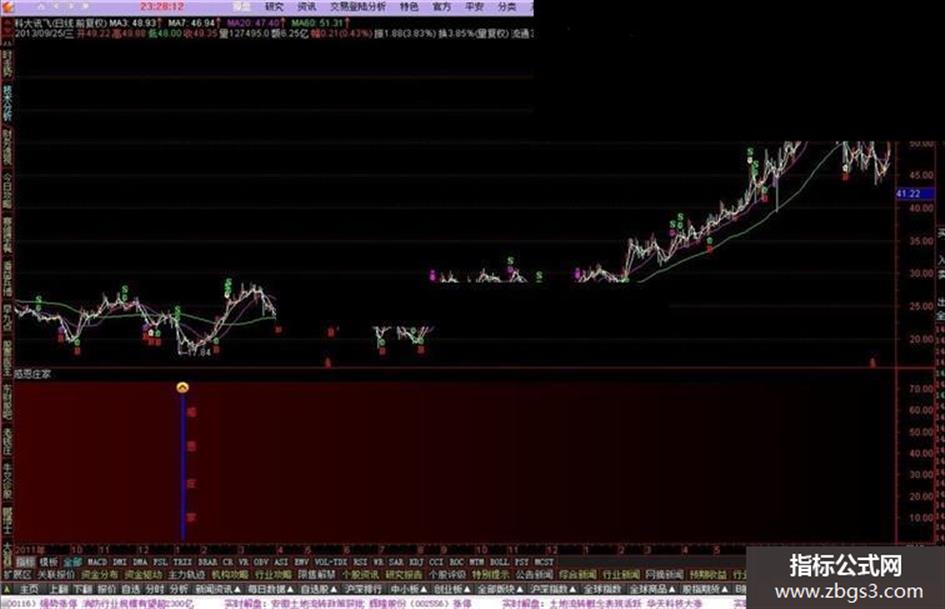Select the CCI indicator tab
This screenshot has height=609, width=945.
(436, 562)
